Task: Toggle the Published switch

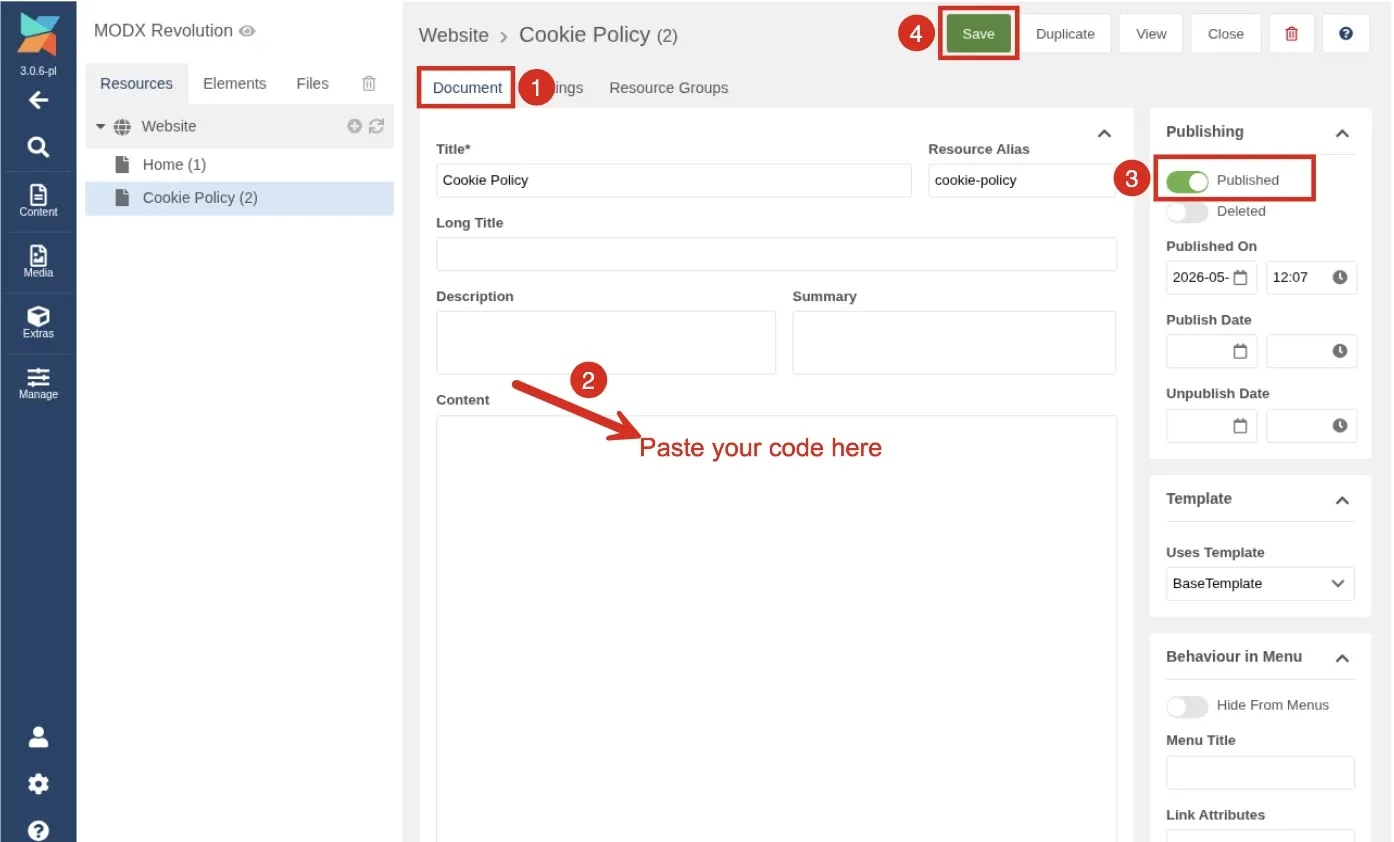Action: point(1187,181)
